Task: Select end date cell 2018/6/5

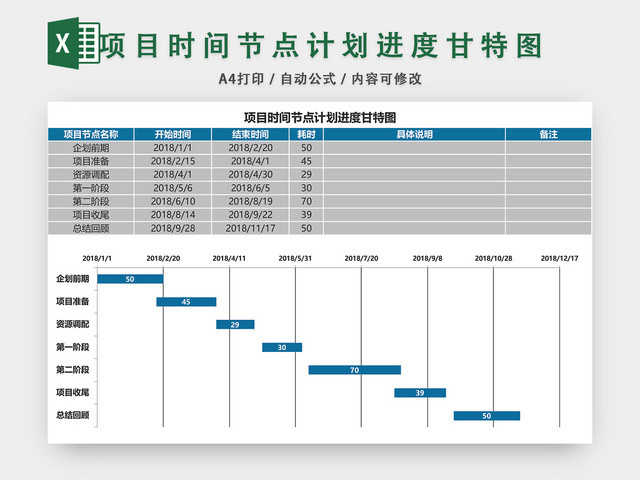Action: (250, 188)
